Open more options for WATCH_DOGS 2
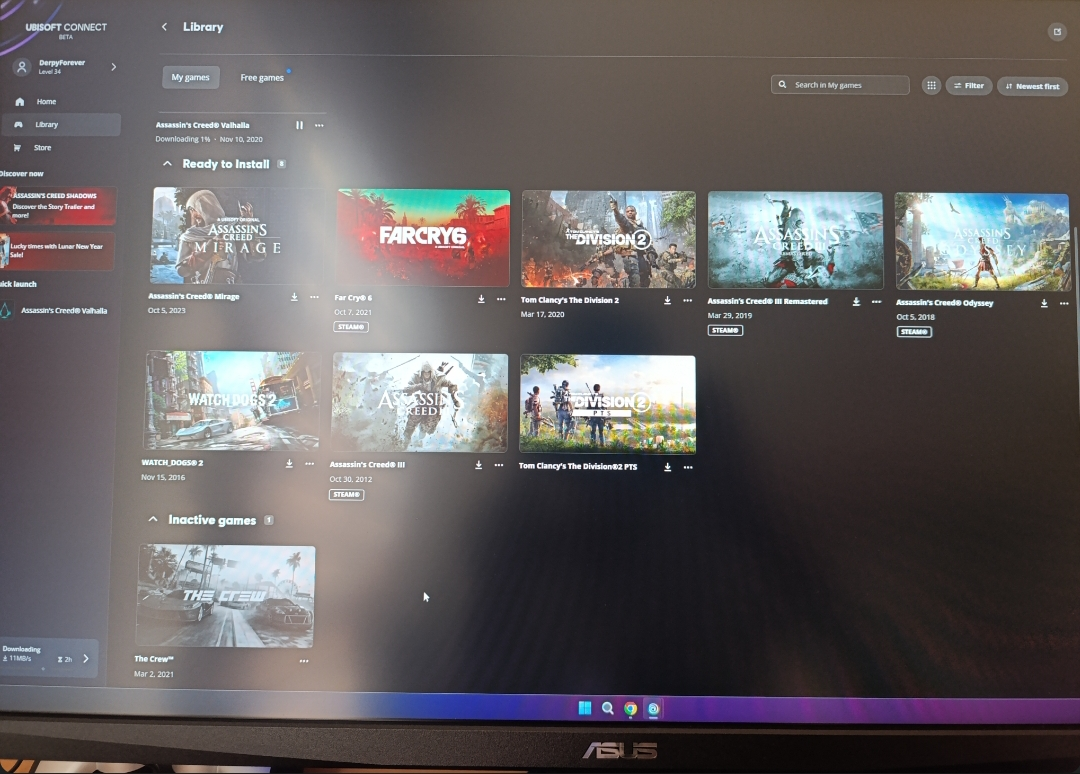This screenshot has width=1080, height=774. click(309, 463)
